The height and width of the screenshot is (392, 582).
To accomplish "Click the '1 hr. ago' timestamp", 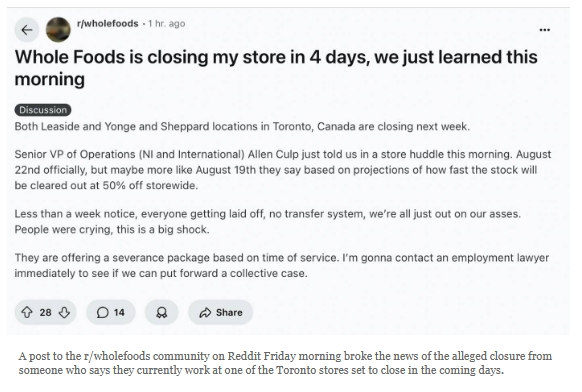I will pos(166,23).
